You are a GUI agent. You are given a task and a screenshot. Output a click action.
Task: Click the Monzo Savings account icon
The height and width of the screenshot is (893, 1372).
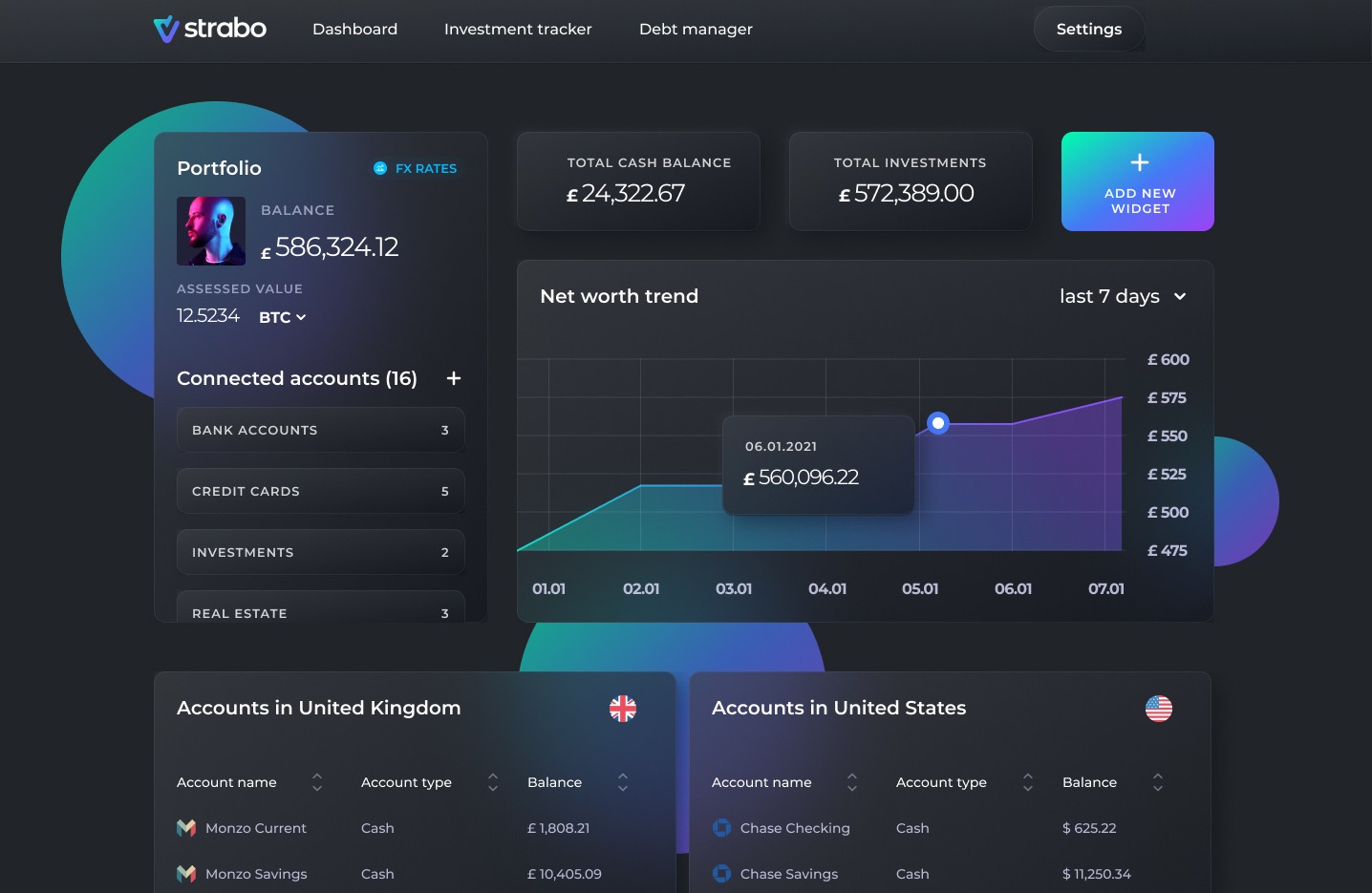coord(186,874)
